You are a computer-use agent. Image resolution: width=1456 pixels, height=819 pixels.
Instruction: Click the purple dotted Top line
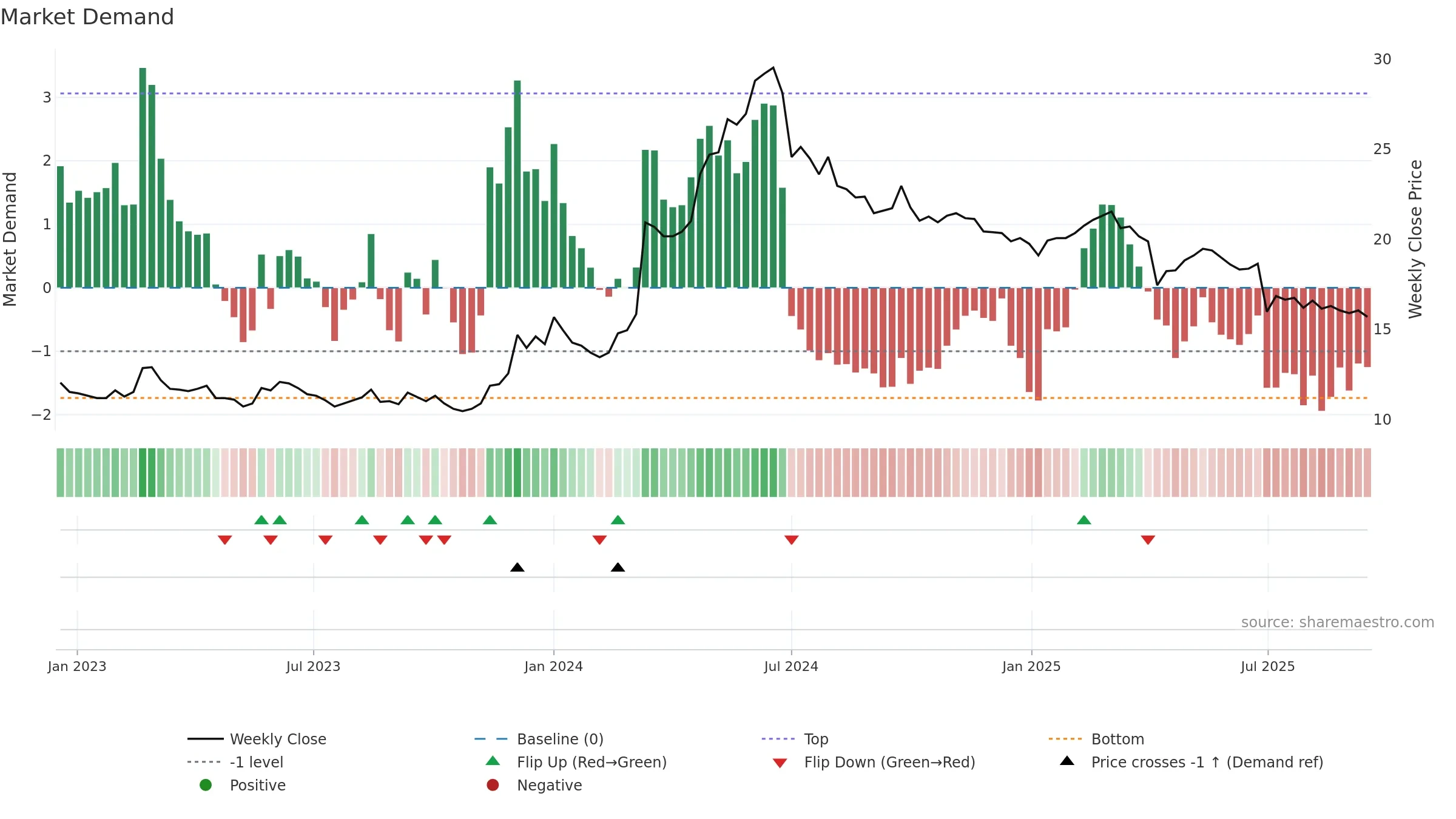pos(713,93)
